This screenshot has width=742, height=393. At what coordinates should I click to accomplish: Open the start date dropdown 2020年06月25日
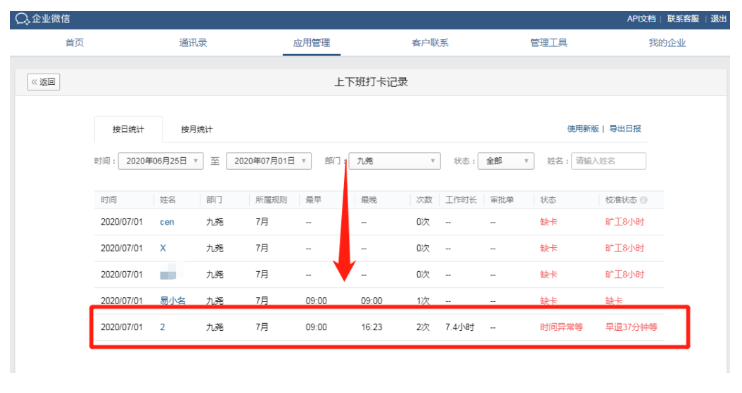click(161, 161)
